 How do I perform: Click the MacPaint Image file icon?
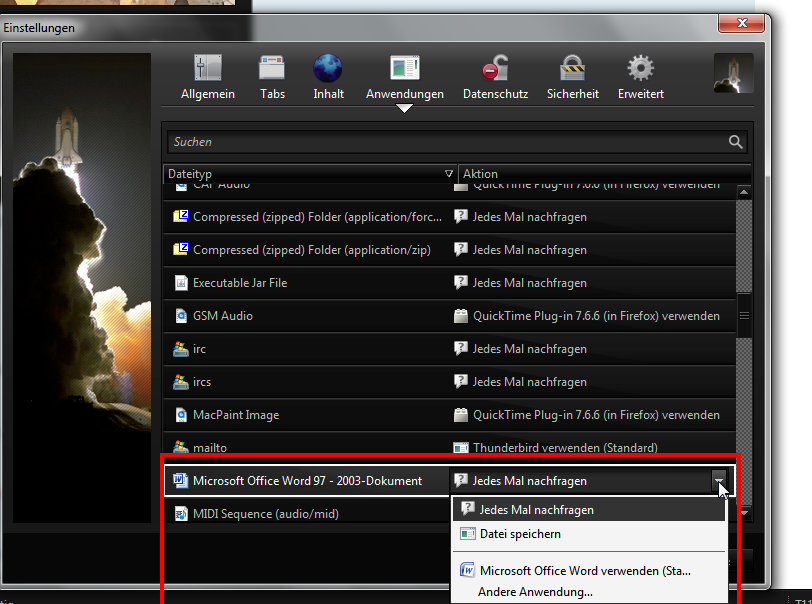coord(181,415)
